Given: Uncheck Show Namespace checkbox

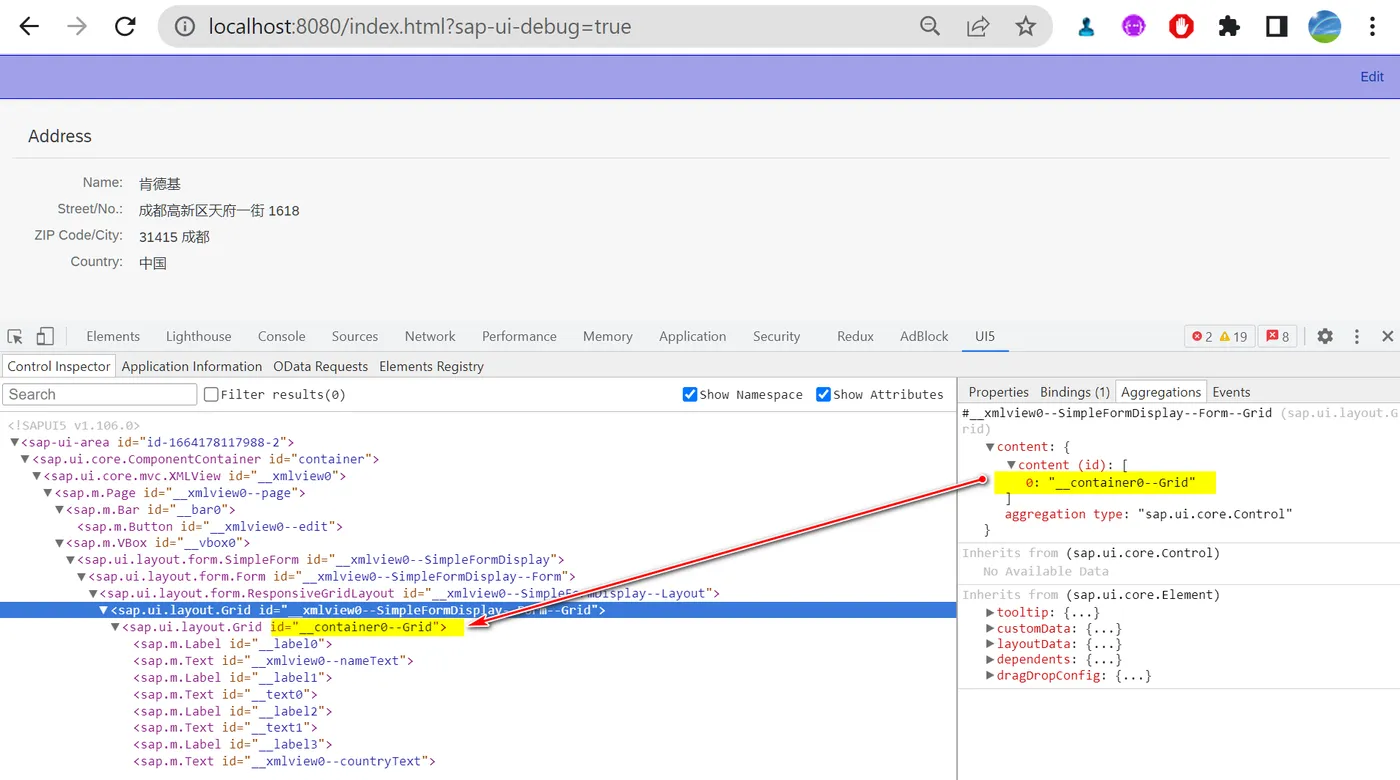Looking at the screenshot, I should [689, 394].
